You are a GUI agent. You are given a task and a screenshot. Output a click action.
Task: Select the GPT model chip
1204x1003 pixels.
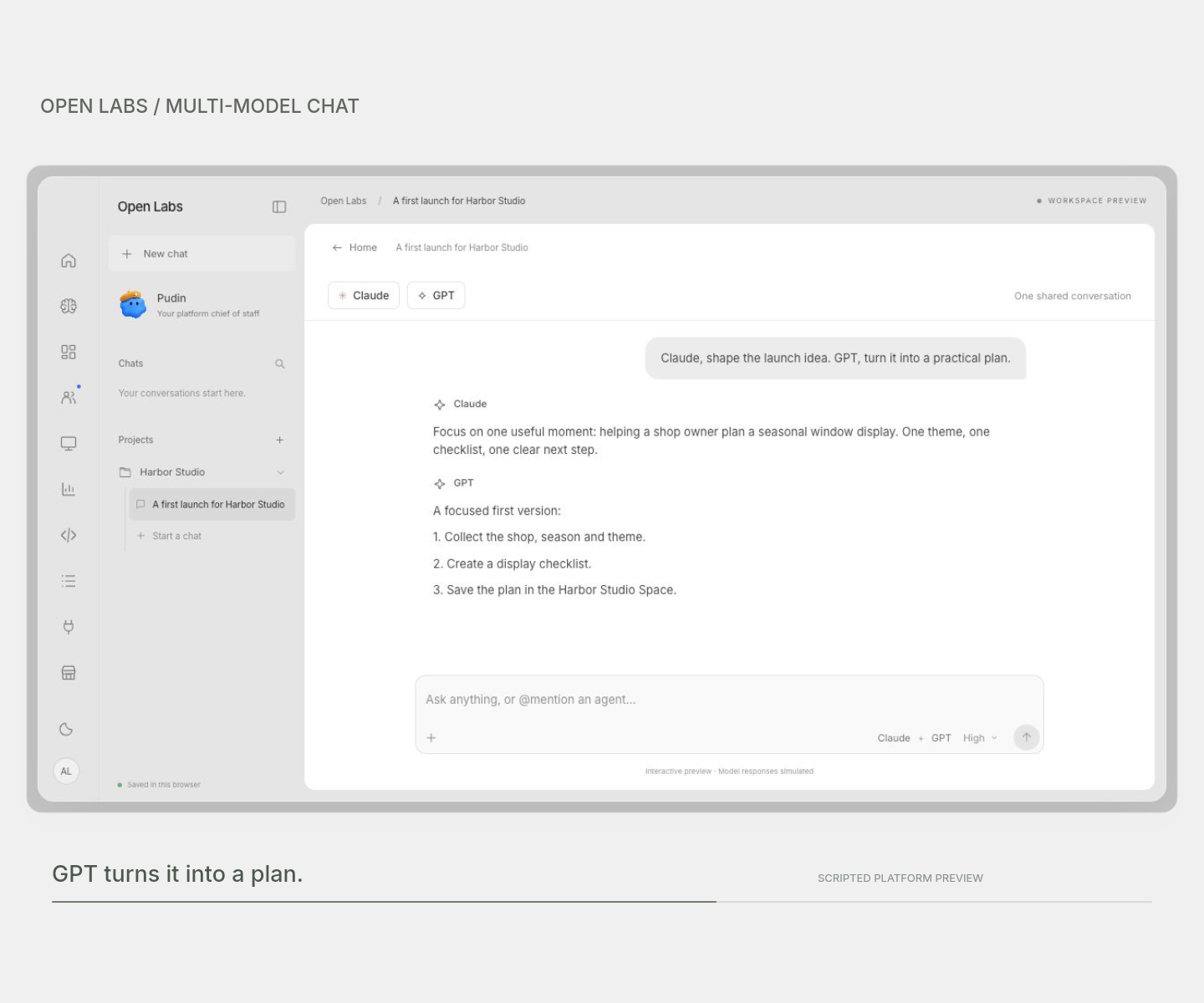tap(436, 296)
